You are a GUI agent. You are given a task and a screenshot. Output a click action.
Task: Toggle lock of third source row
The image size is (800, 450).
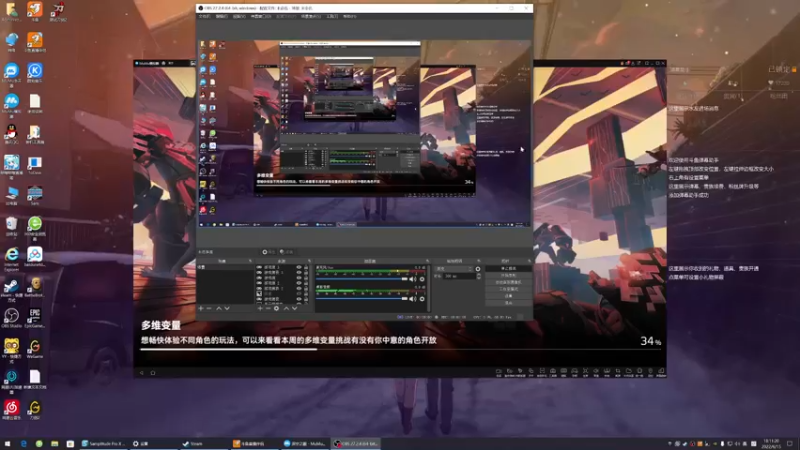pyautogui.click(x=306, y=278)
